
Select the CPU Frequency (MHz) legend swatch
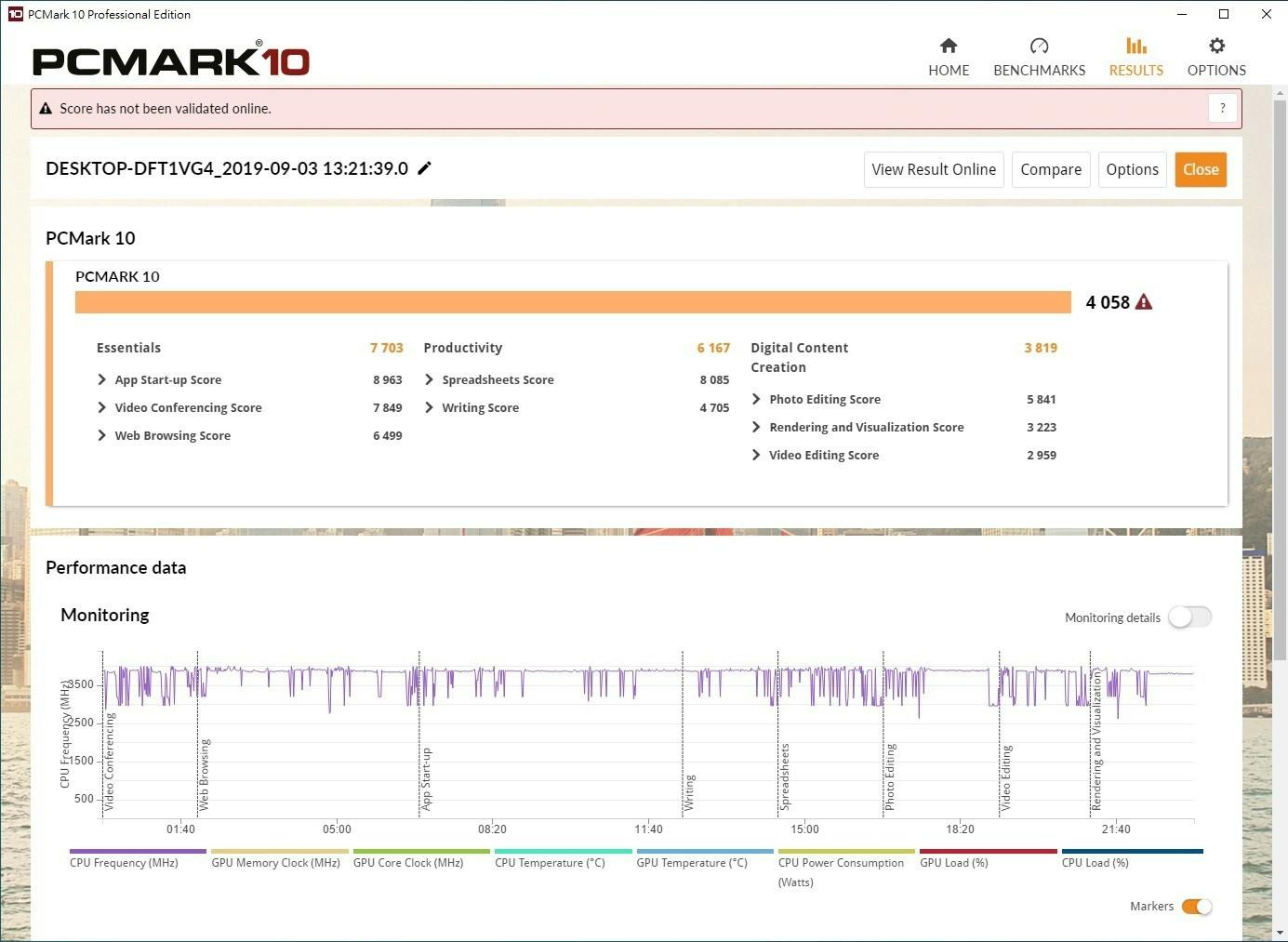138,851
